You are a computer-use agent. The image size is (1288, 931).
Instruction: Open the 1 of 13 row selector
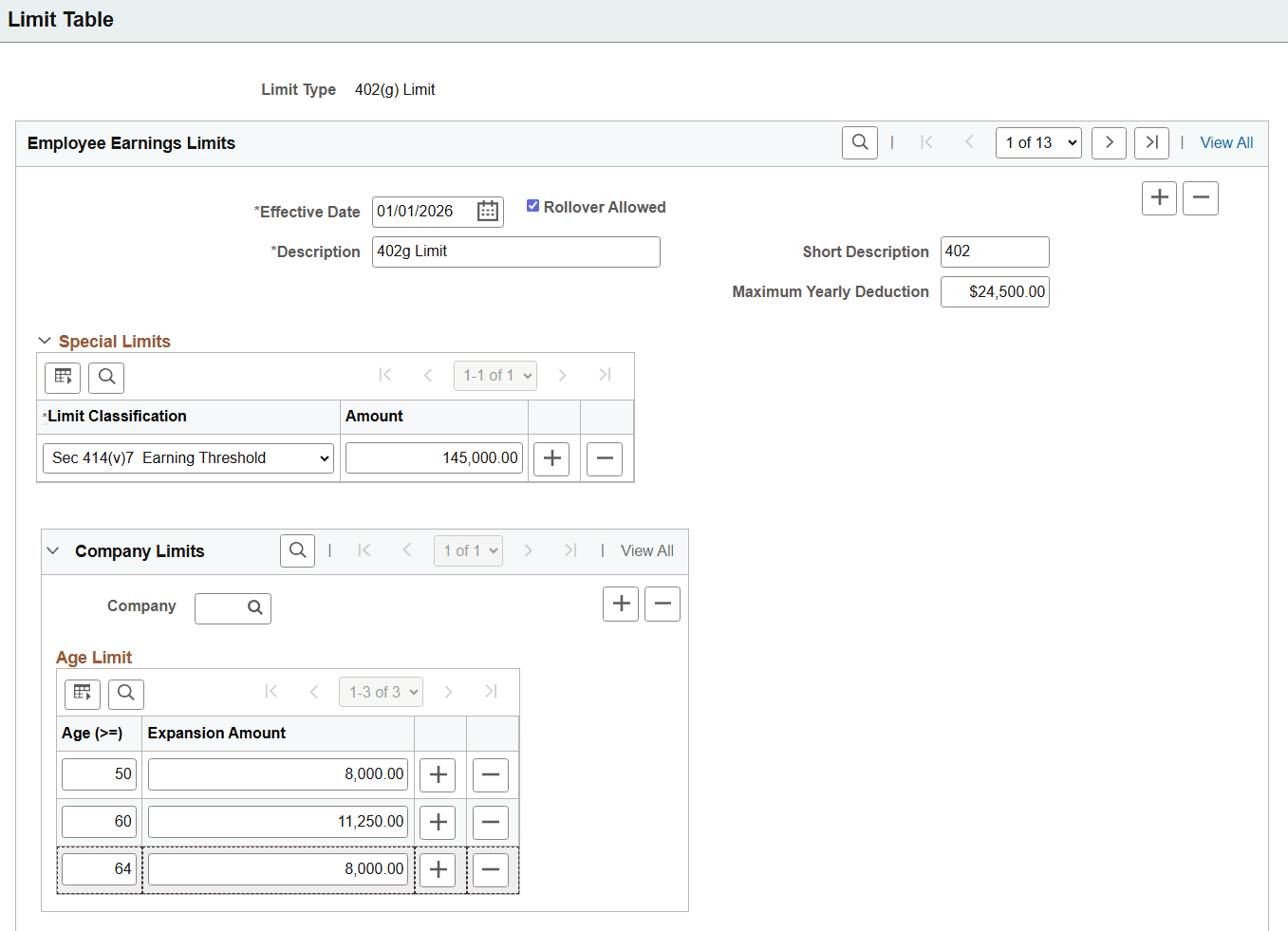coord(1038,143)
